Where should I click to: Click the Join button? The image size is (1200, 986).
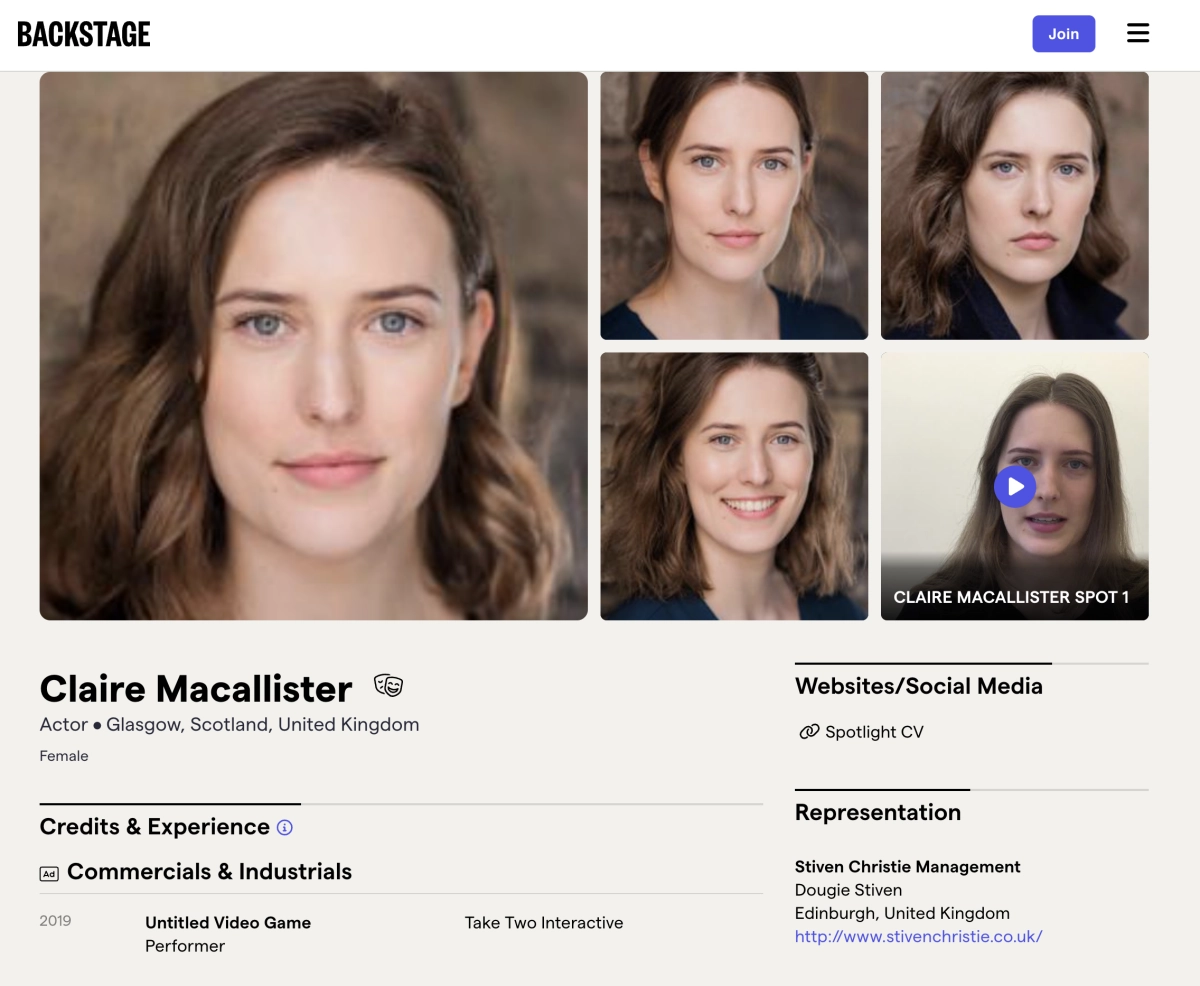coord(1063,34)
